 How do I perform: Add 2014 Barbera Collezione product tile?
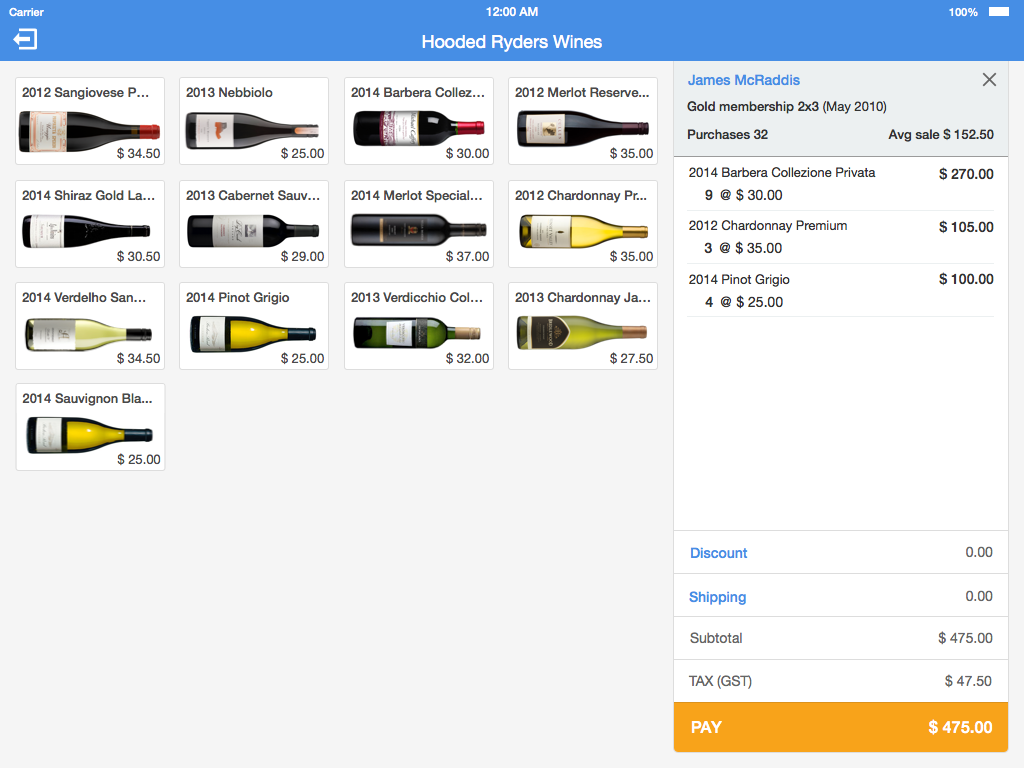click(x=419, y=121)
